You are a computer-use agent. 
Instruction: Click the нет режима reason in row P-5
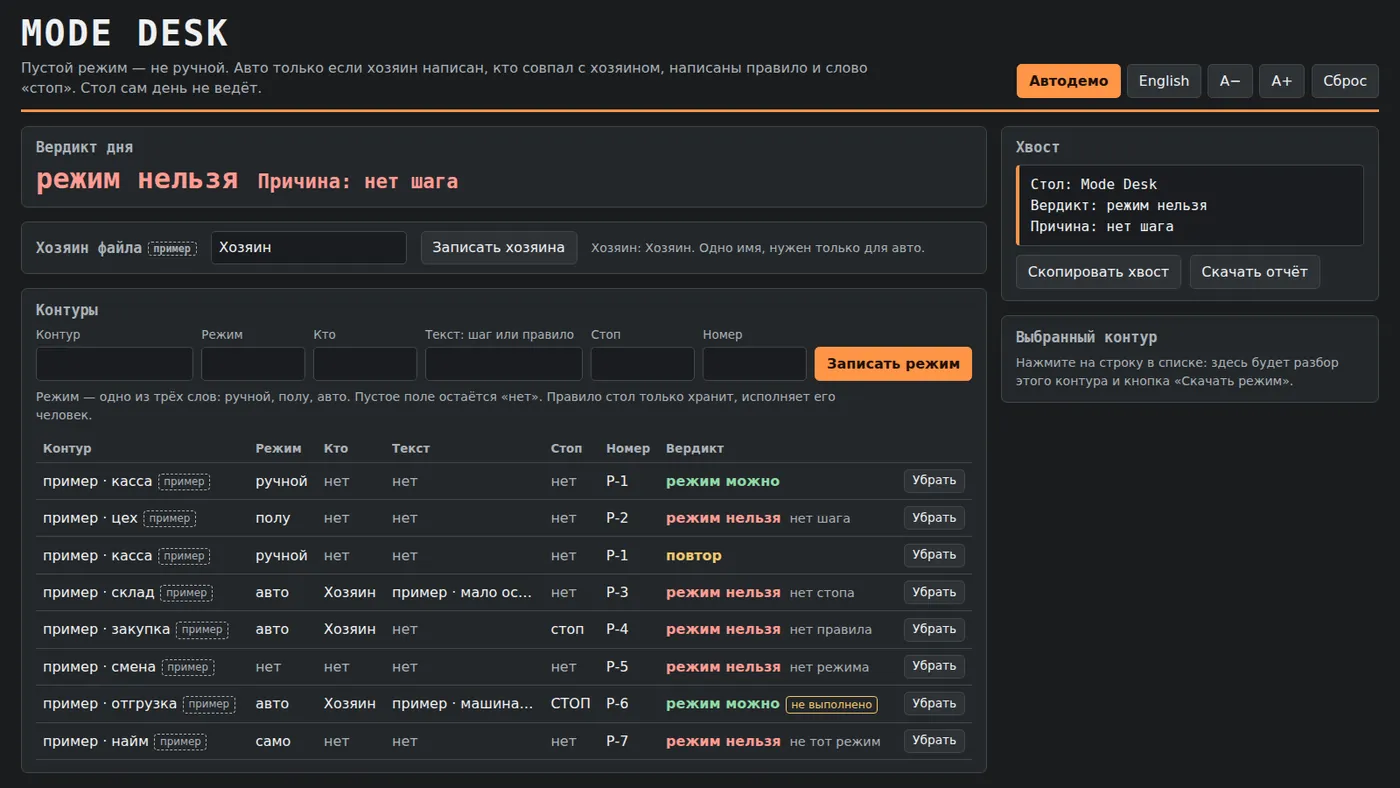click(829, 667)
